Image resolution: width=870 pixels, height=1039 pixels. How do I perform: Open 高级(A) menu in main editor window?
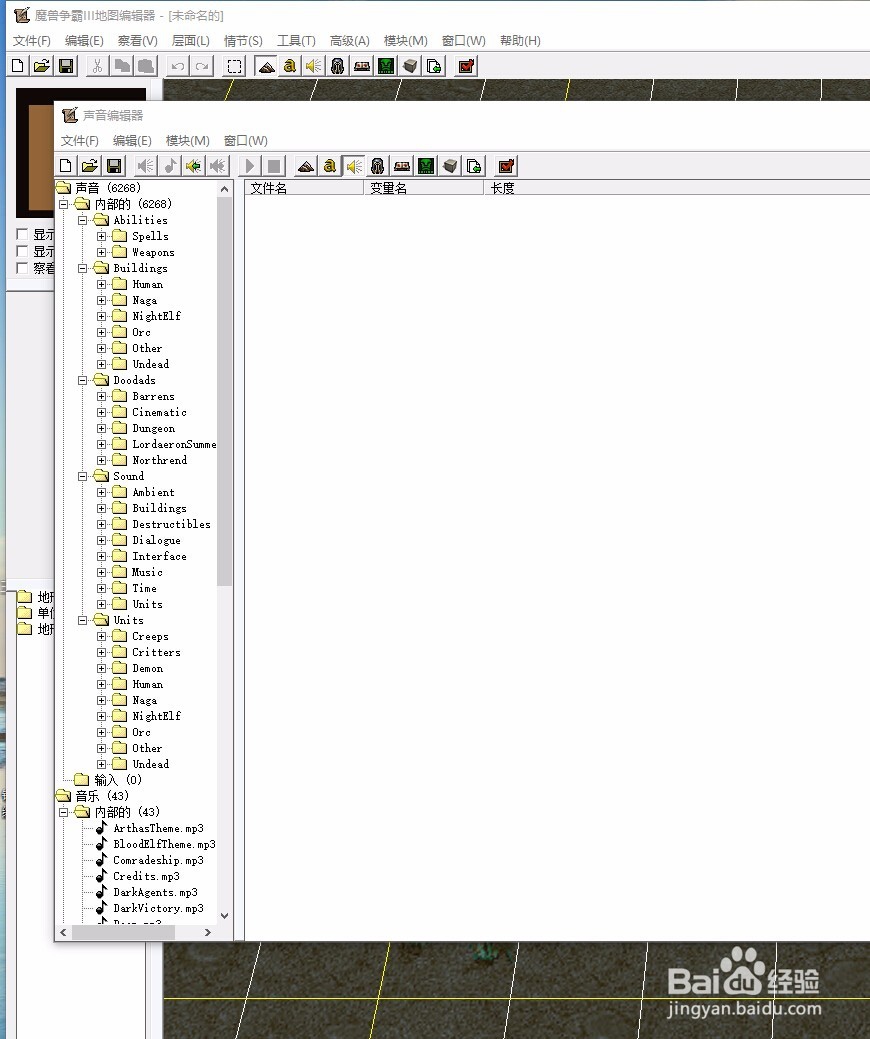pyautogui.click(x=349, y=40)
